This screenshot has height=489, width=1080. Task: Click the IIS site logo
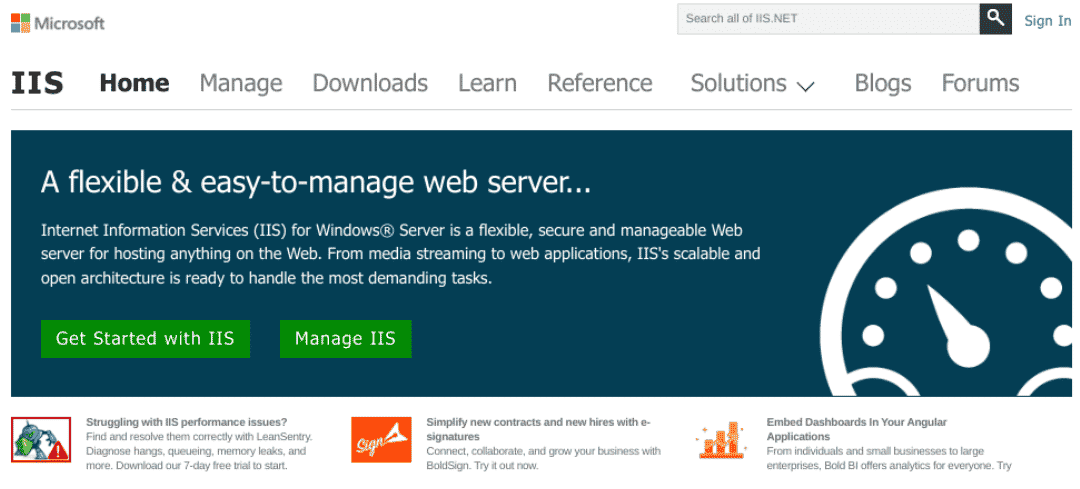tap(37, 83)
